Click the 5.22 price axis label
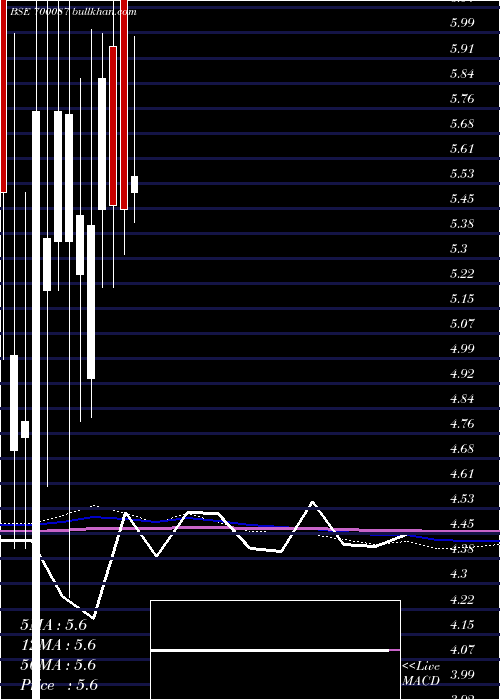 tap(462, 273)
